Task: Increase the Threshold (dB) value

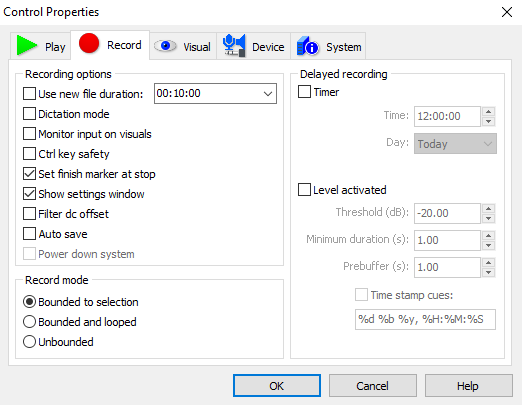Action: [x=489, y=209]
